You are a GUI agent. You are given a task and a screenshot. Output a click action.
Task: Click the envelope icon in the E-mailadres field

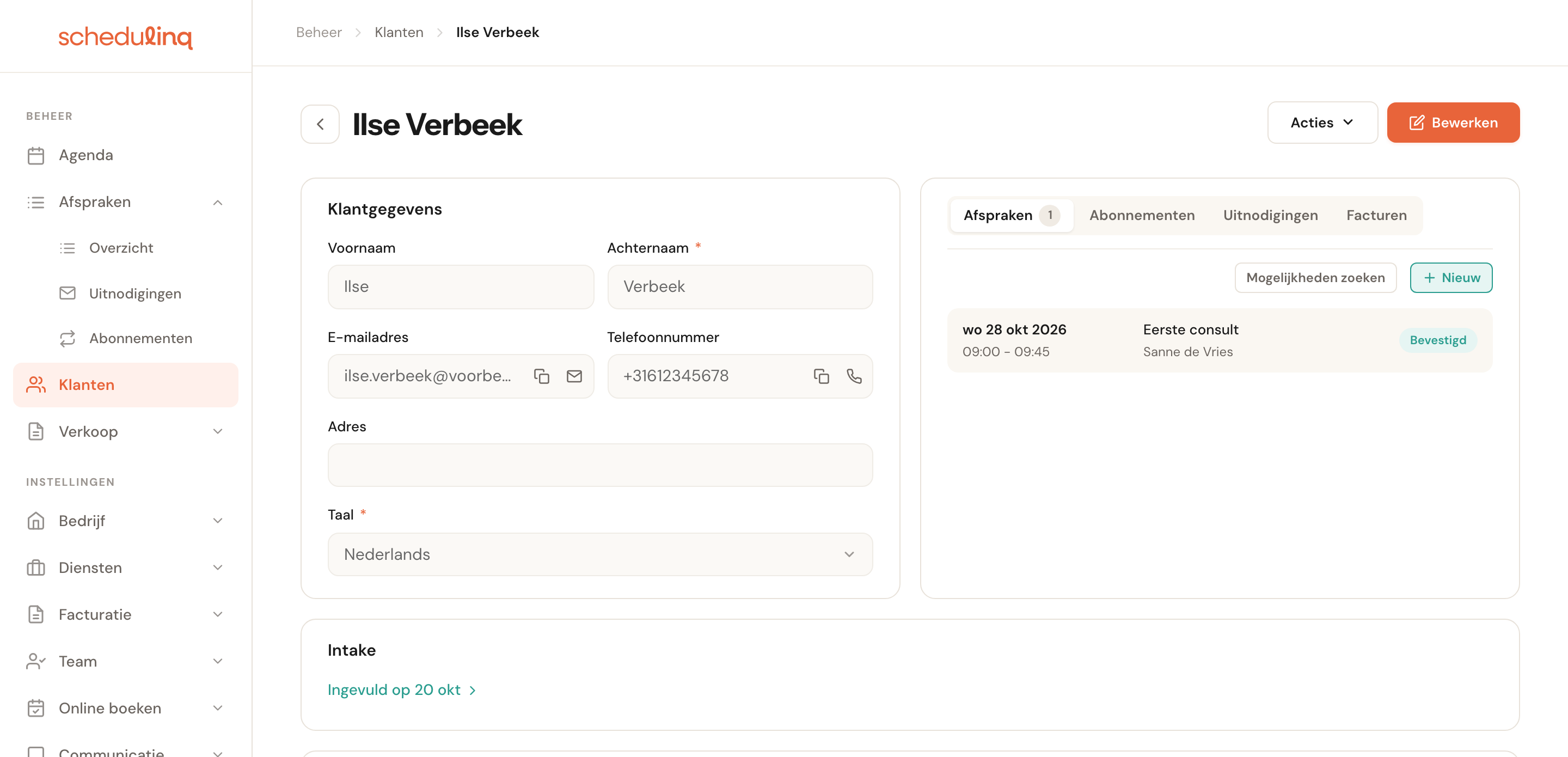coord(574,376)
